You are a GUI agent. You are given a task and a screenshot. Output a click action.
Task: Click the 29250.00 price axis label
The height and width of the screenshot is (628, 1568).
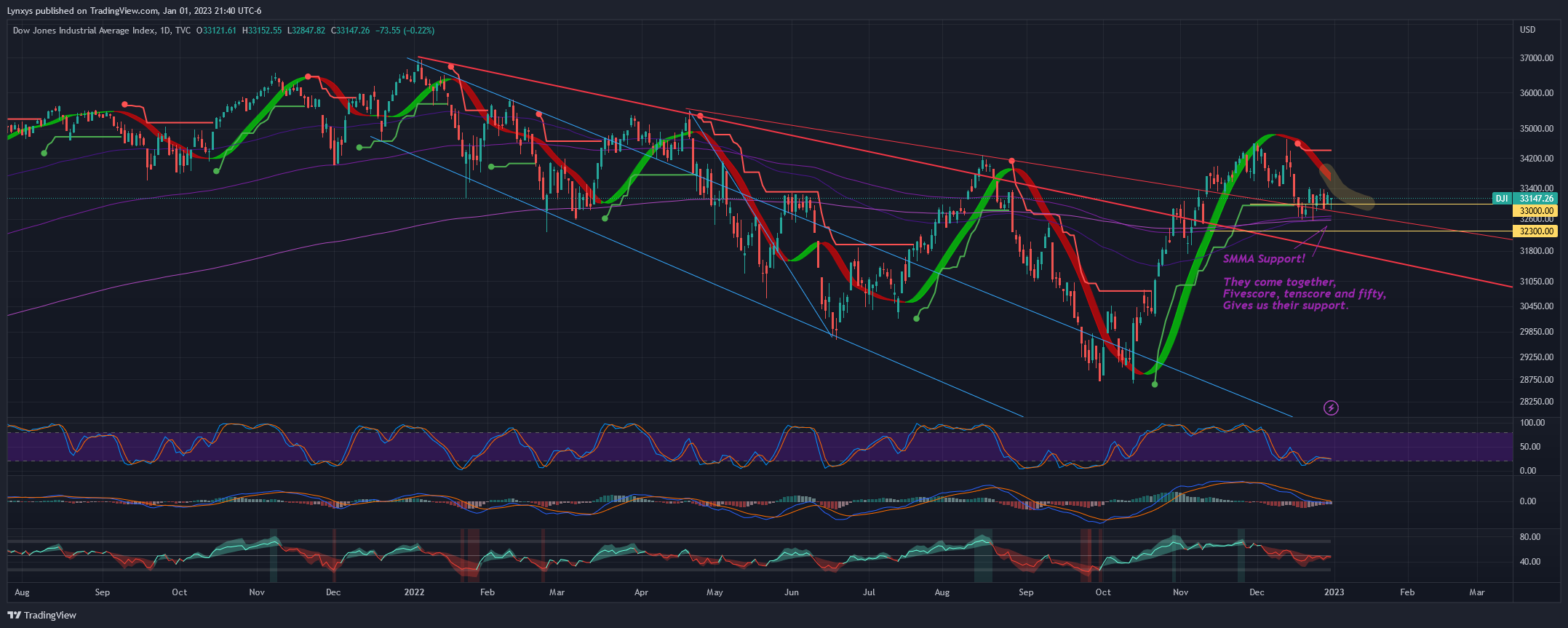tap(1537, 357)
